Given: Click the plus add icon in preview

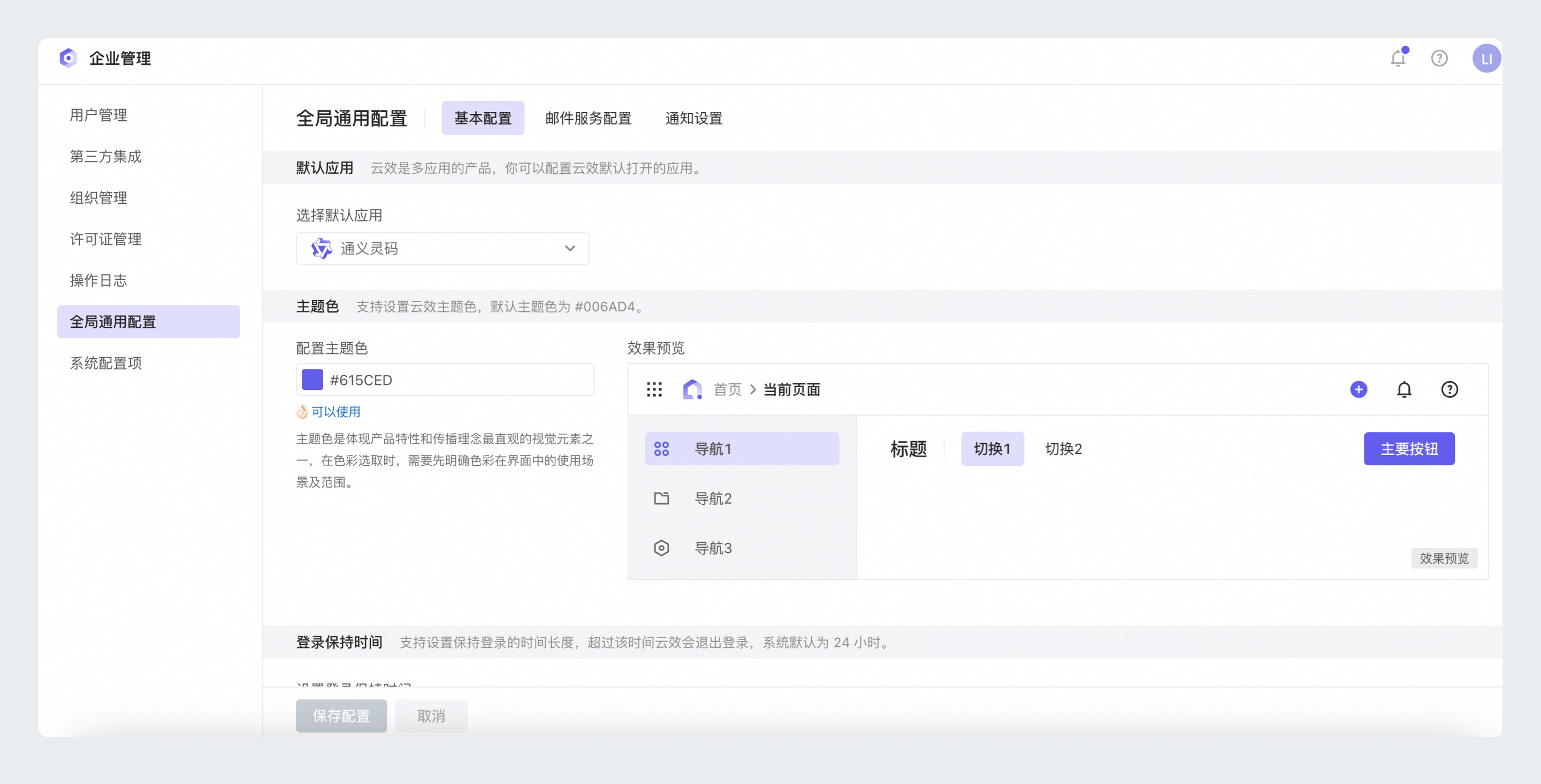Looking at the screenshot, I should pyautogui.click(x=1359, y=389).
